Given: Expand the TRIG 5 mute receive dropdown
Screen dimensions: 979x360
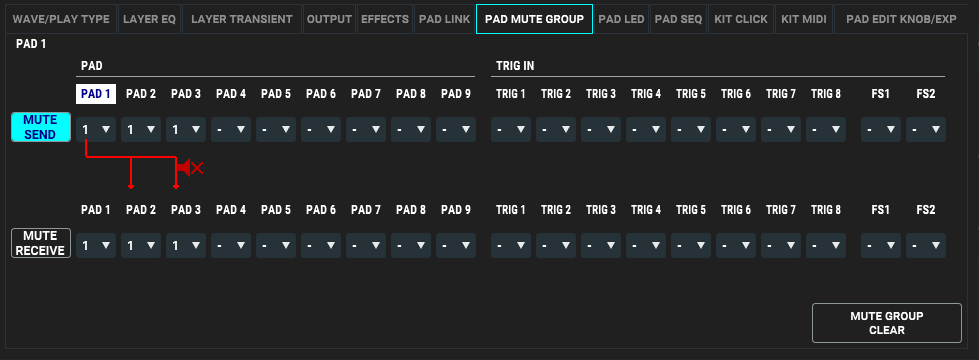Looking at the screenshot, I should pyautogui.click(x=691, y=246).
